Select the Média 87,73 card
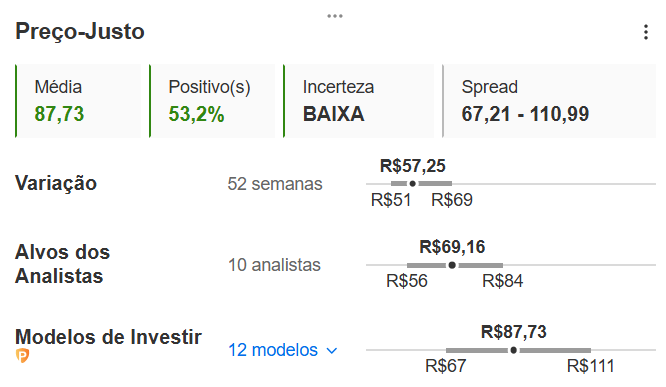666x387 pixels. (x=78, y=101)
